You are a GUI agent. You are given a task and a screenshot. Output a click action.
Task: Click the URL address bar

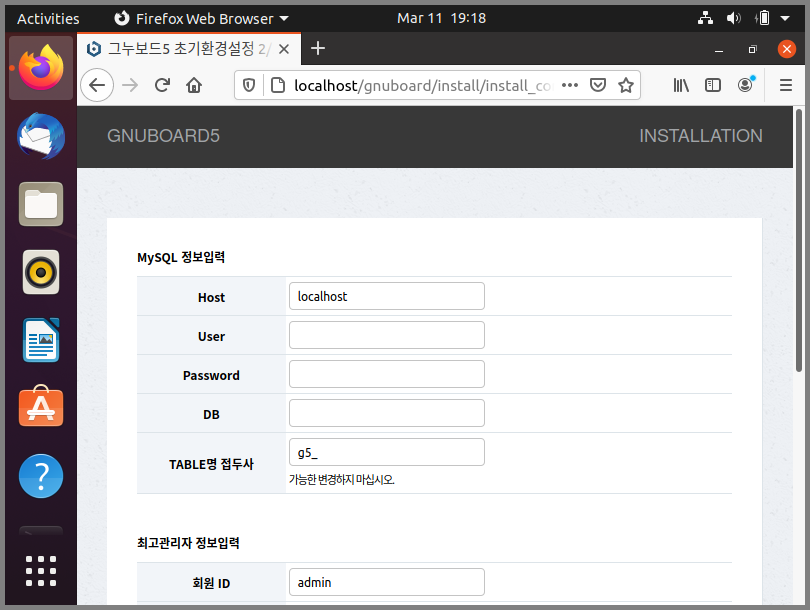423,85
